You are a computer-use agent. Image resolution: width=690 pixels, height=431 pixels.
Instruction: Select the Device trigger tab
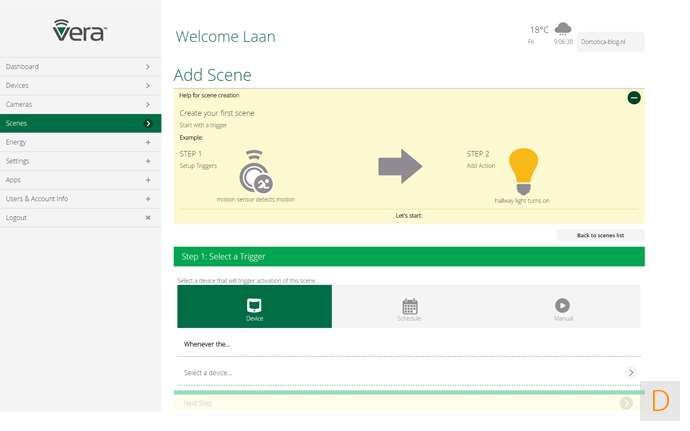(x=254, y=307)
